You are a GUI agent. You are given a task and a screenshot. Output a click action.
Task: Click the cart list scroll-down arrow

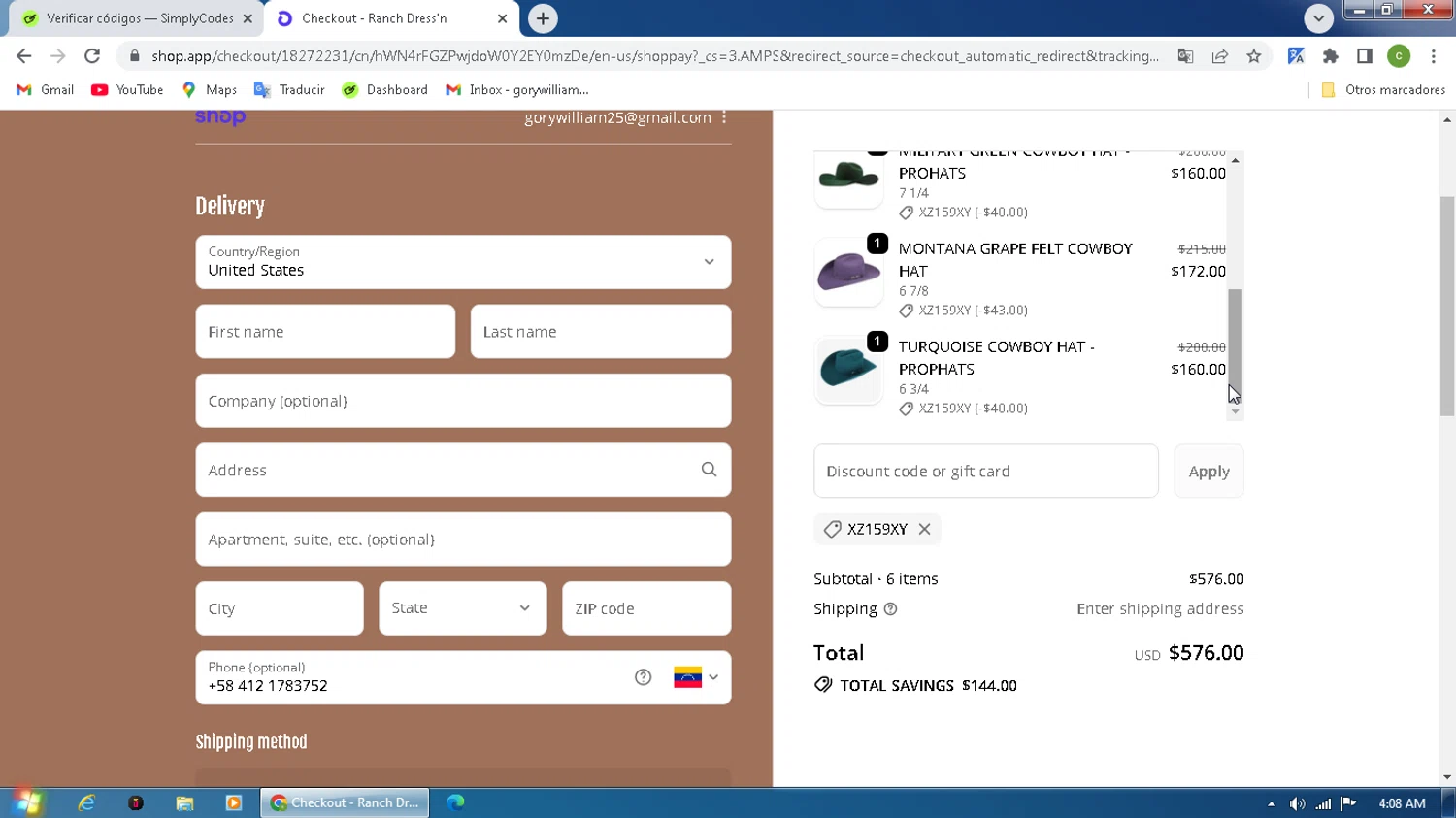click(1236, 412)
